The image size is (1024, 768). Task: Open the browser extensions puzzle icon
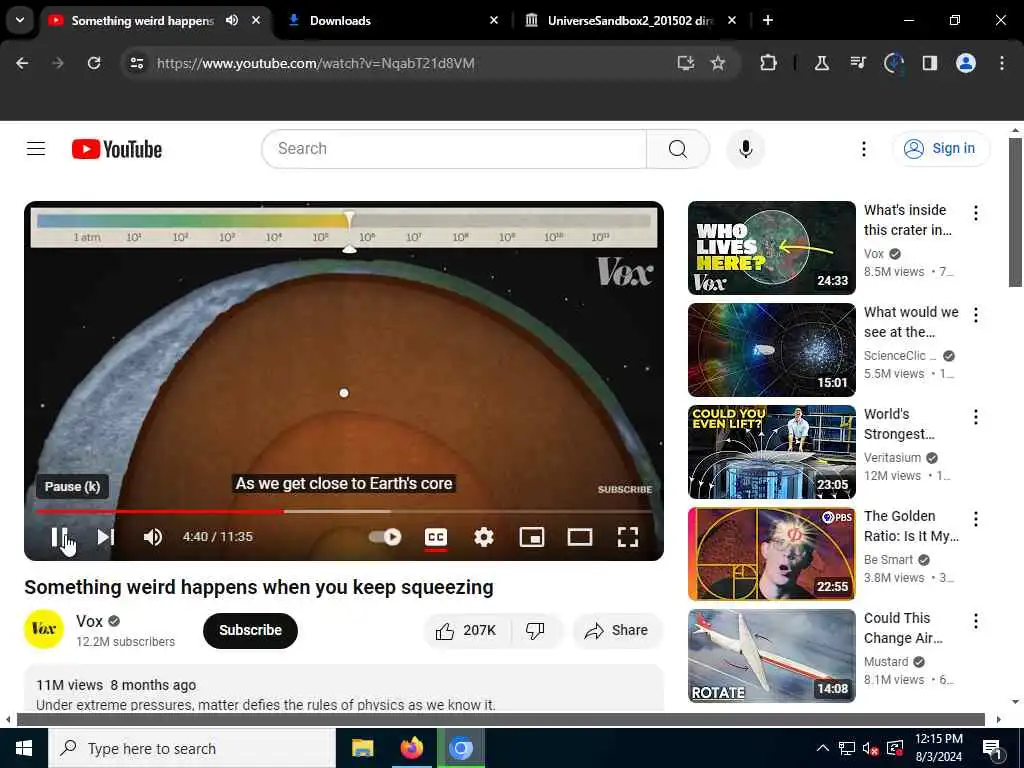click(x=769, y=63)
